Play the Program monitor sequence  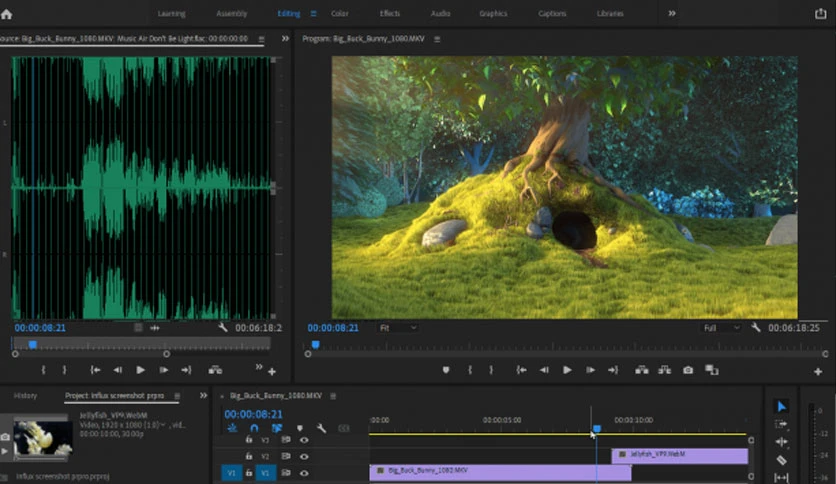point(567,370)
